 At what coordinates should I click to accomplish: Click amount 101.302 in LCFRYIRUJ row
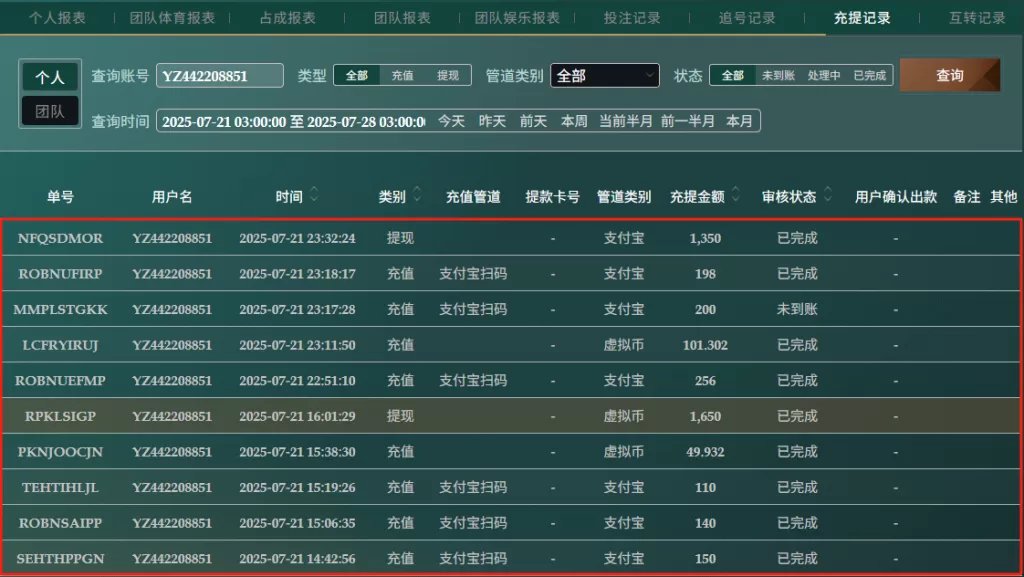(705, 345)
